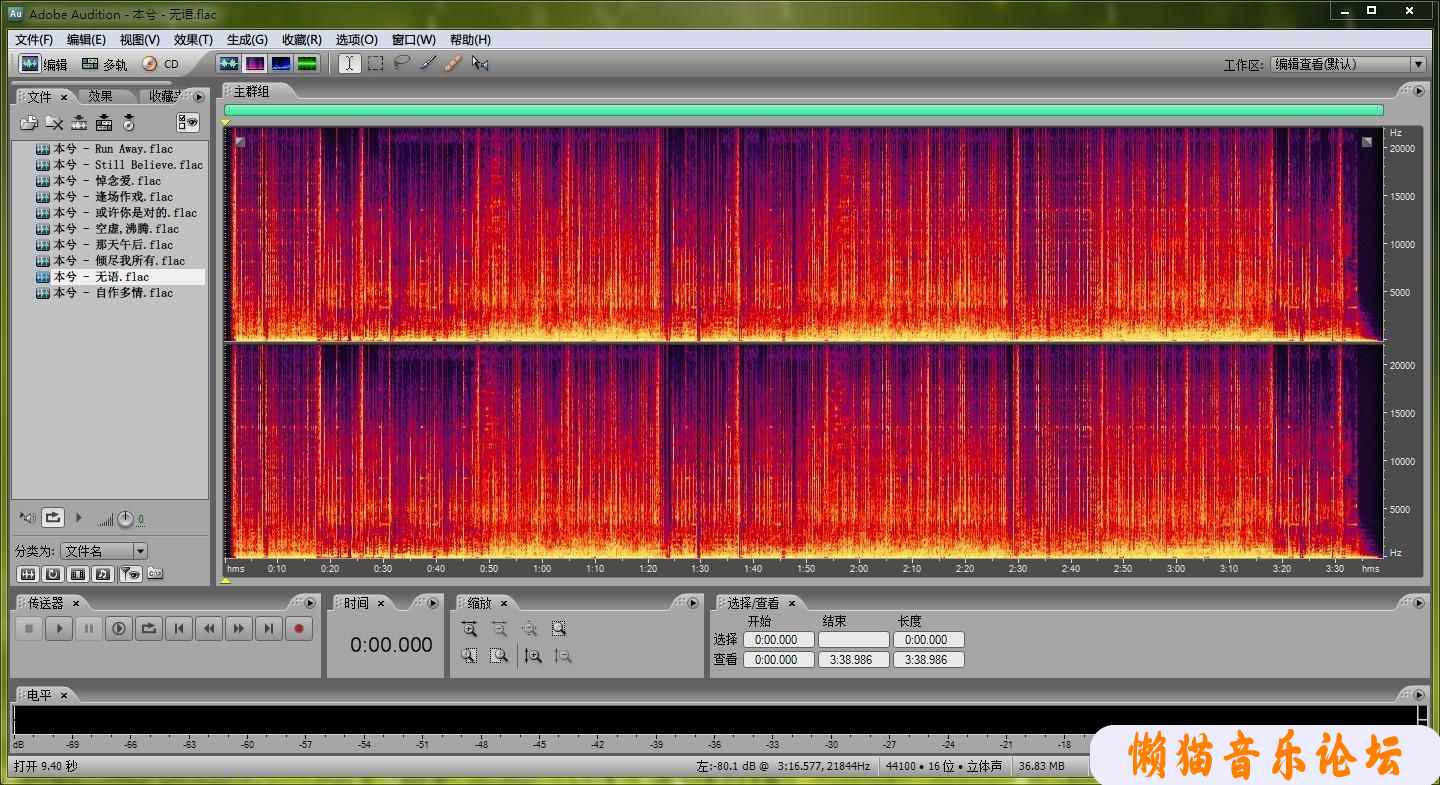Click the transport Record button
1440x785 pixels.
[x=299, y=629]
